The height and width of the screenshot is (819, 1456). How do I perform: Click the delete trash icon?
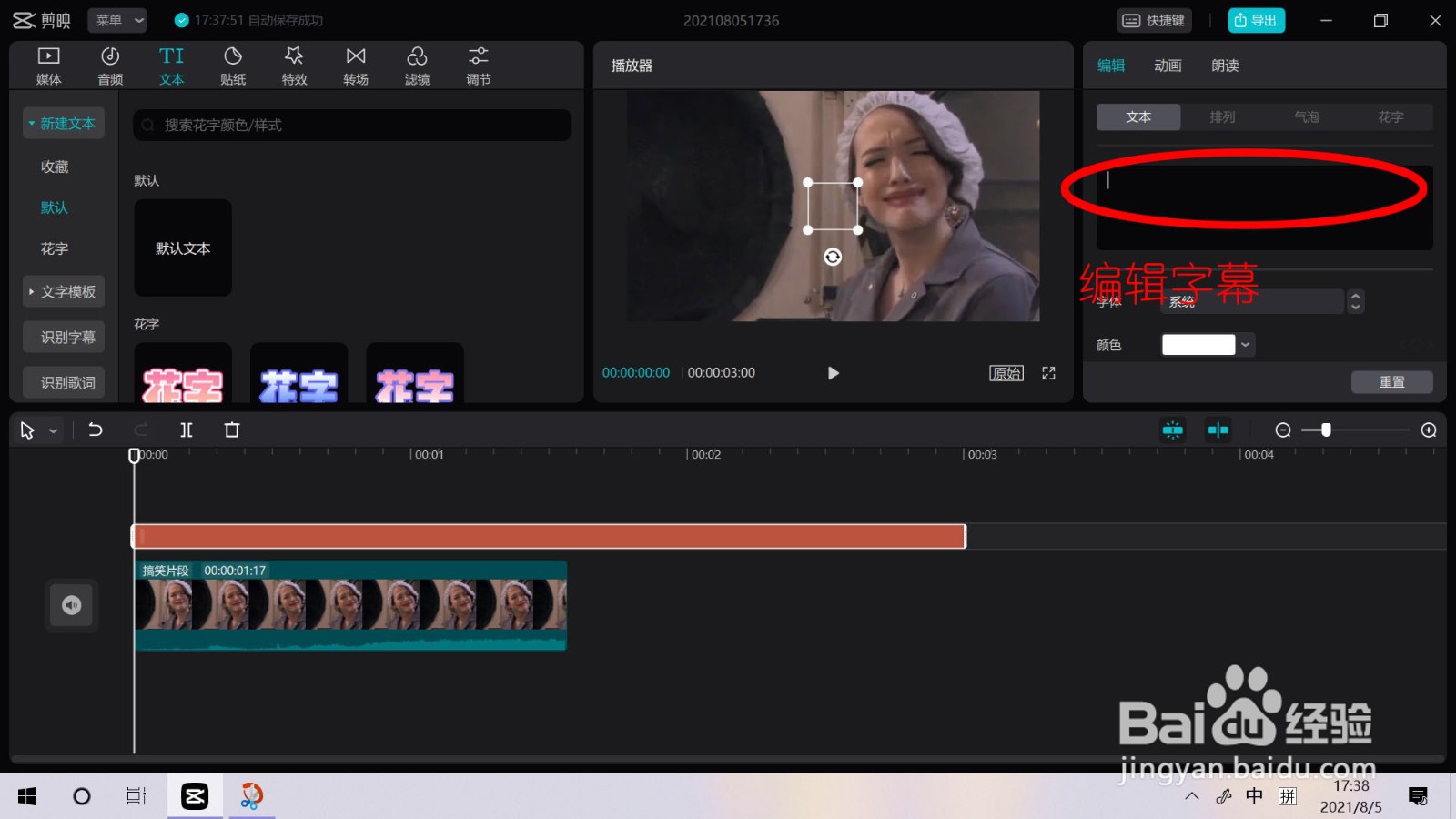point(232,430)
